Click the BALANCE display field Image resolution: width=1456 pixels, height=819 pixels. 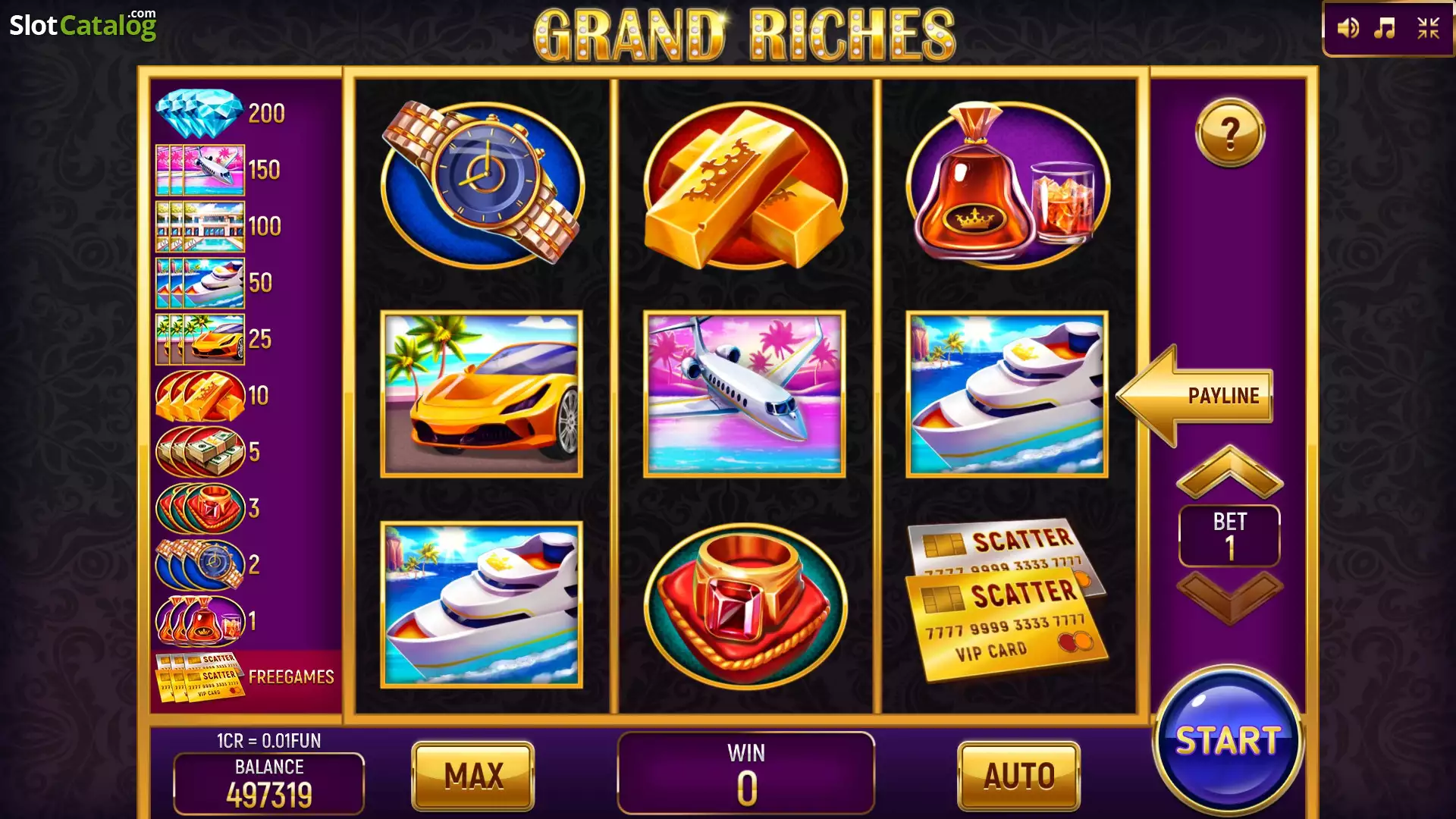tap(269, 783)
